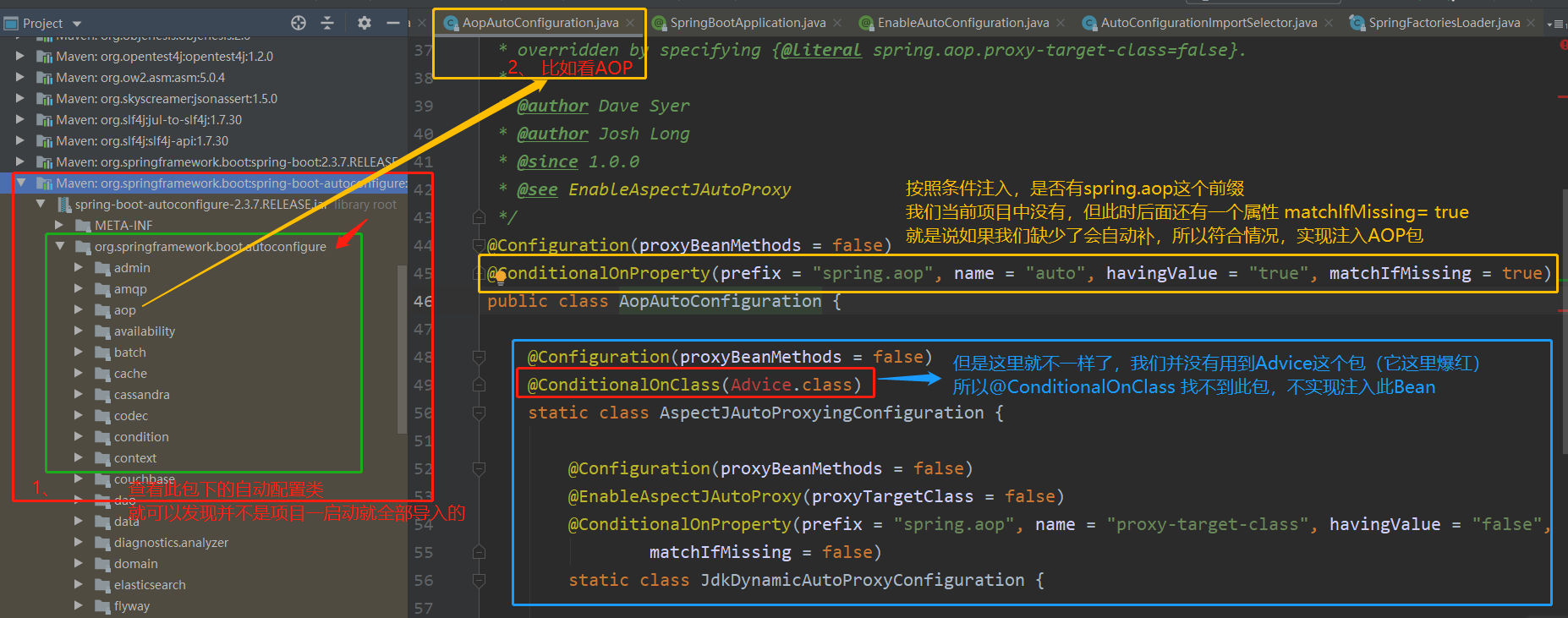Toggle fold marker at line 48
Image resolution: width=1568 pixels, height=618 pixels.
(x=479, y=357)
